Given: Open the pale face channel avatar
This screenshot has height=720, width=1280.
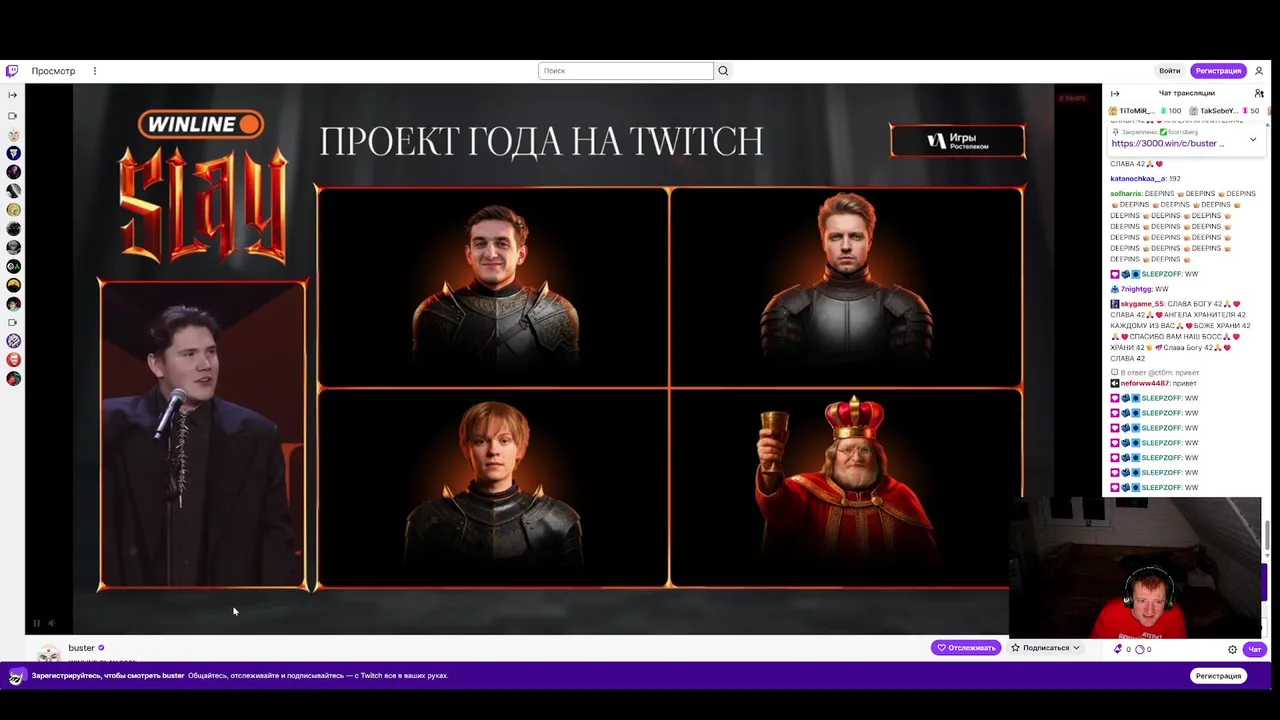Looking at the screenshot, I should (13, 134).
